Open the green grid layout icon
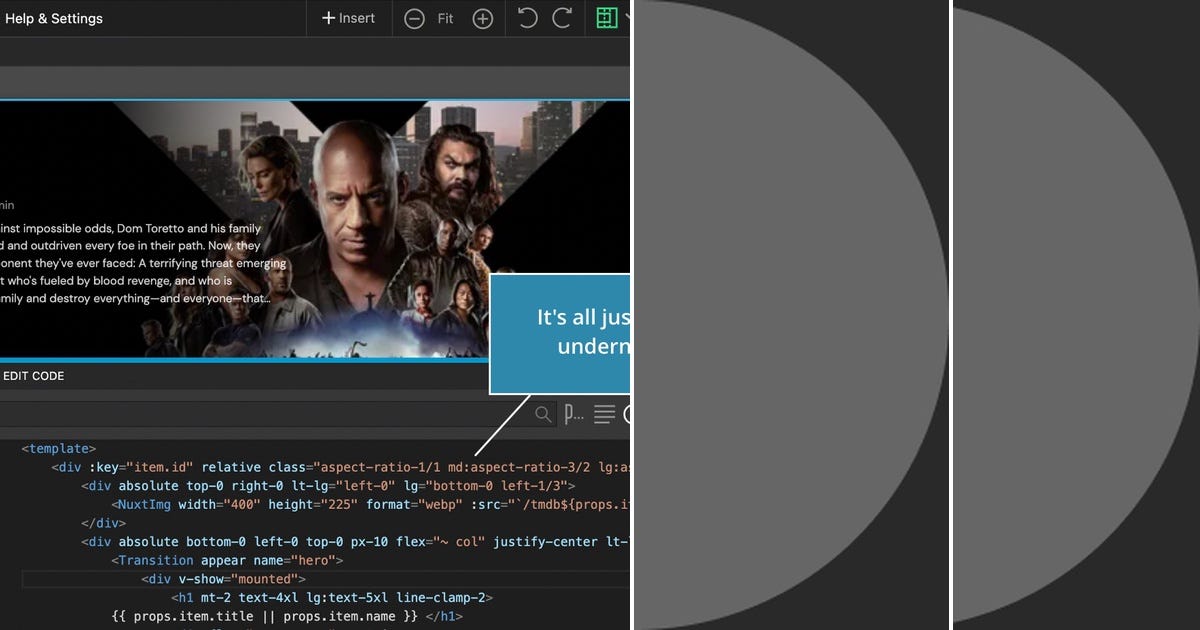Screen dimensions: 1200x630 pos(608,18)
